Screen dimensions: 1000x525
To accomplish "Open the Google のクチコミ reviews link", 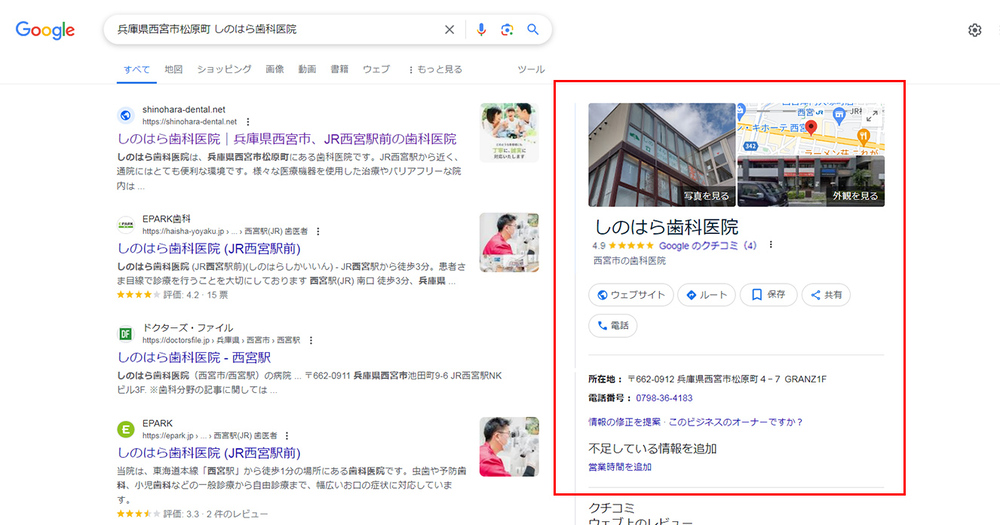I will [x=707, y=245].
